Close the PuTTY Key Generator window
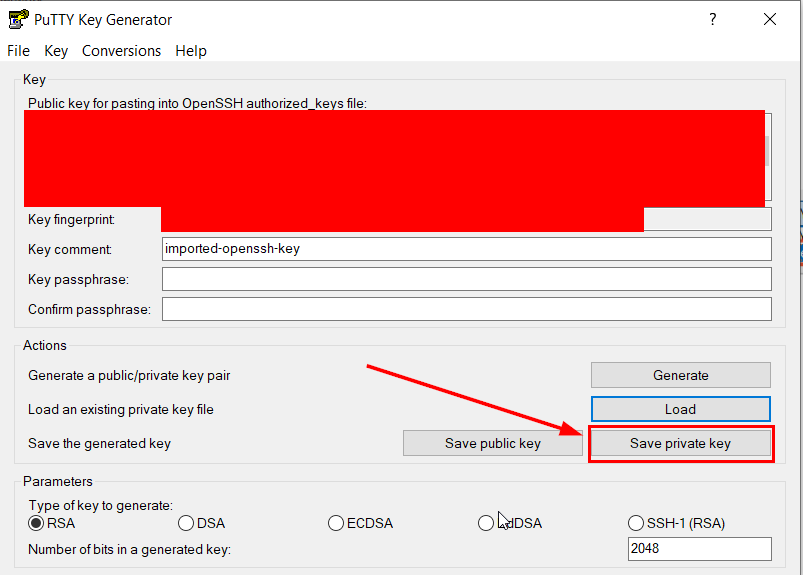Image resolution: width=803 pixels, height=575 pixels. (x=769, y=20)
